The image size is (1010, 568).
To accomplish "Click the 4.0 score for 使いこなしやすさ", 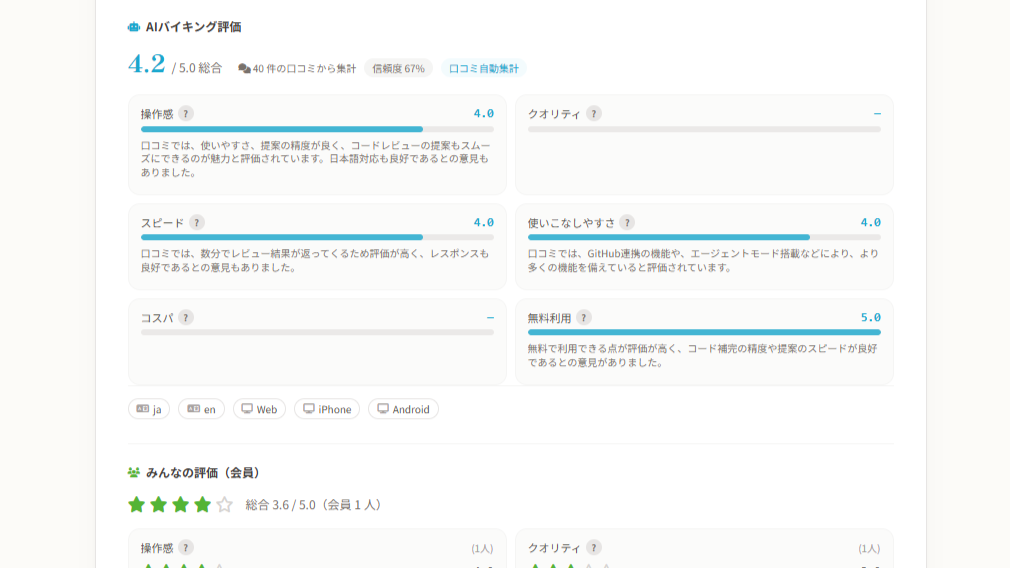I will (870, 222).
